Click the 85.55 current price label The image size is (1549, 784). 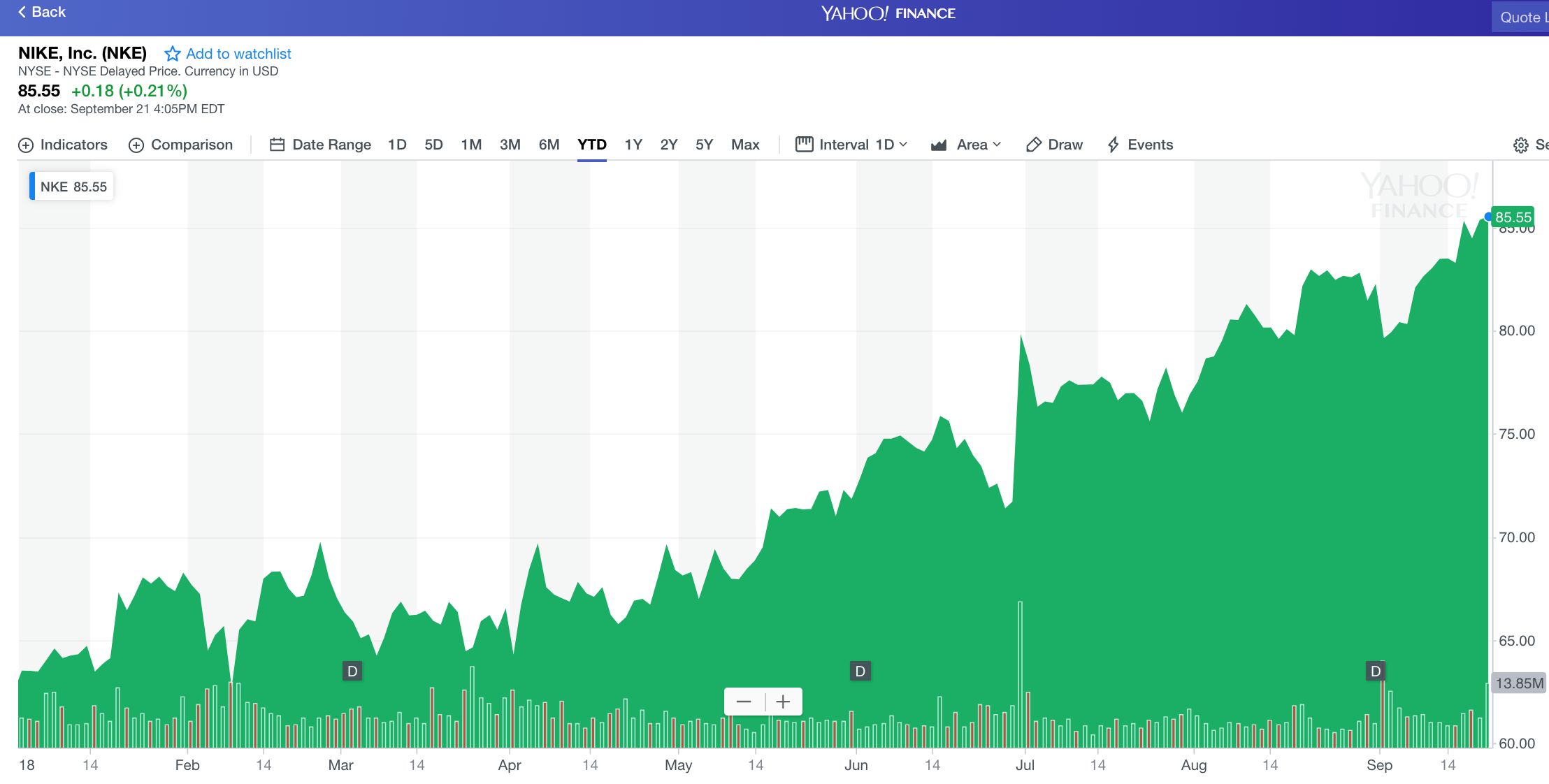(1513, 217)
